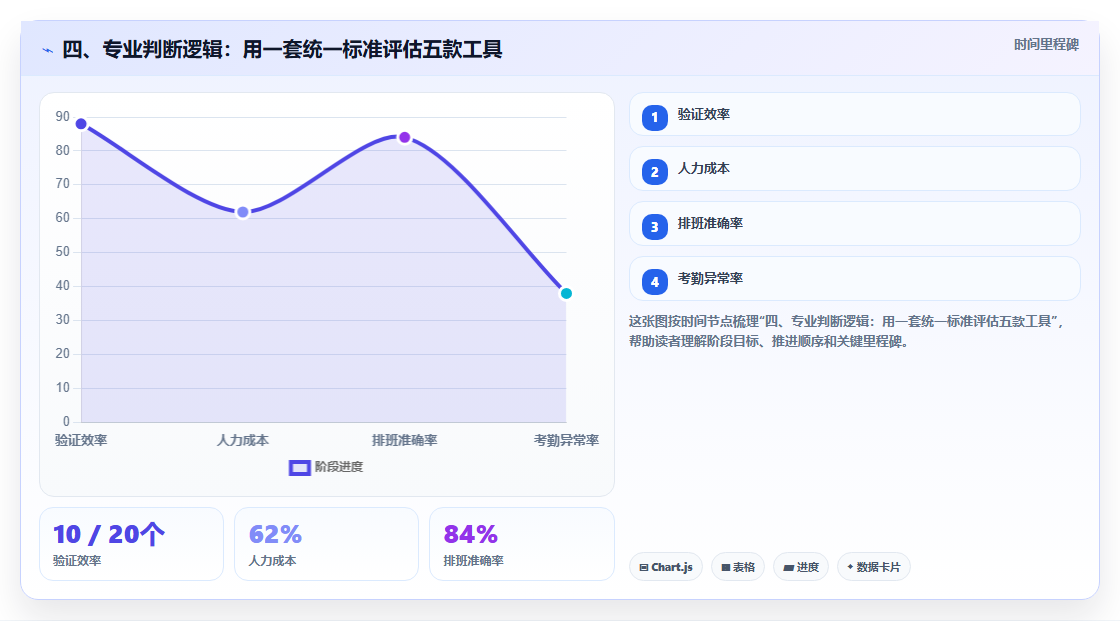
Task: Click the 10 / 20个 stat card
Action: coord(131,544)
